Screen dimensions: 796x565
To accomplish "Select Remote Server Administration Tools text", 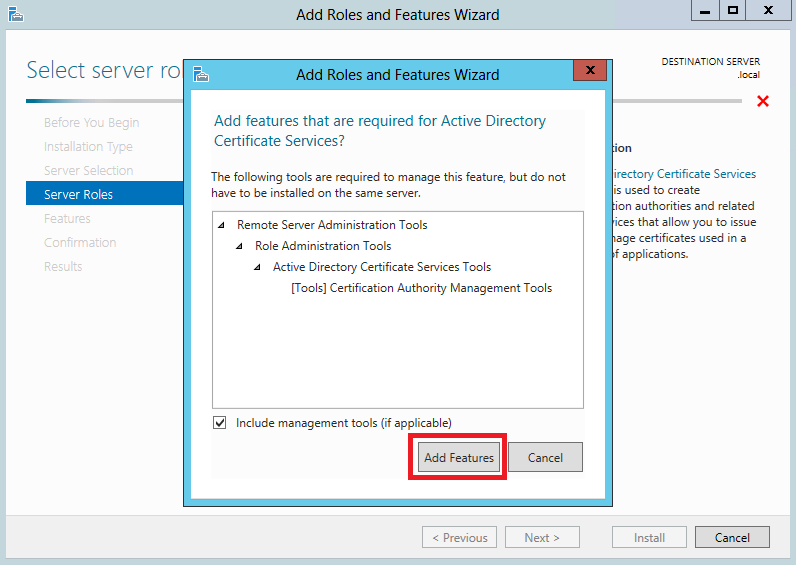I will [332, 225].
